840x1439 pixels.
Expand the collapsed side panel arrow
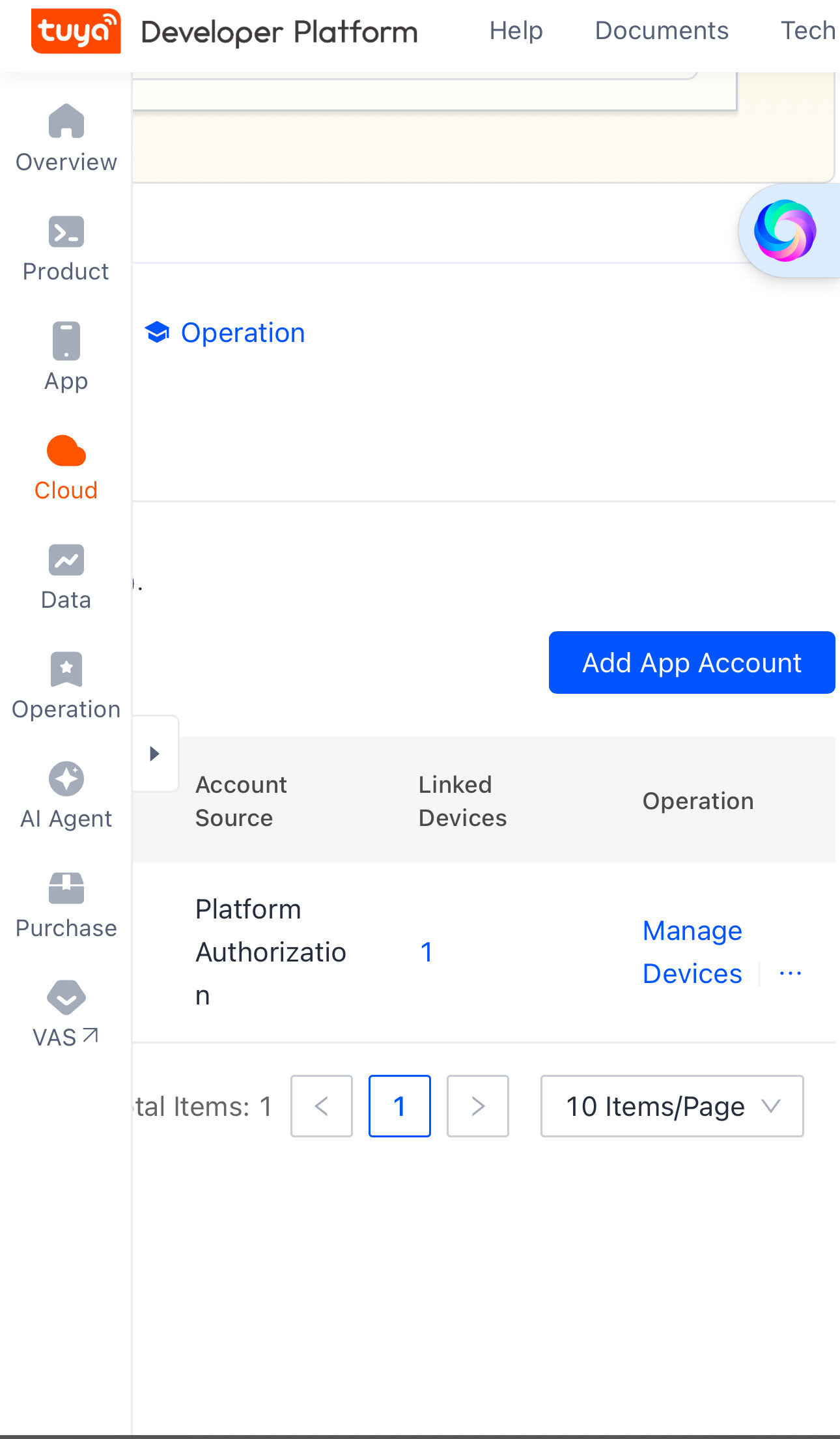(x=154, y=754)
